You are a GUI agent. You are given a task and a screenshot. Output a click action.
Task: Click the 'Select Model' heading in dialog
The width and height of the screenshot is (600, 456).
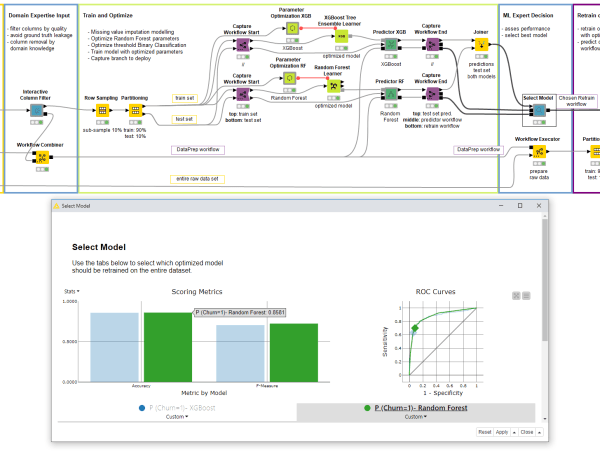tap(99, 248)
